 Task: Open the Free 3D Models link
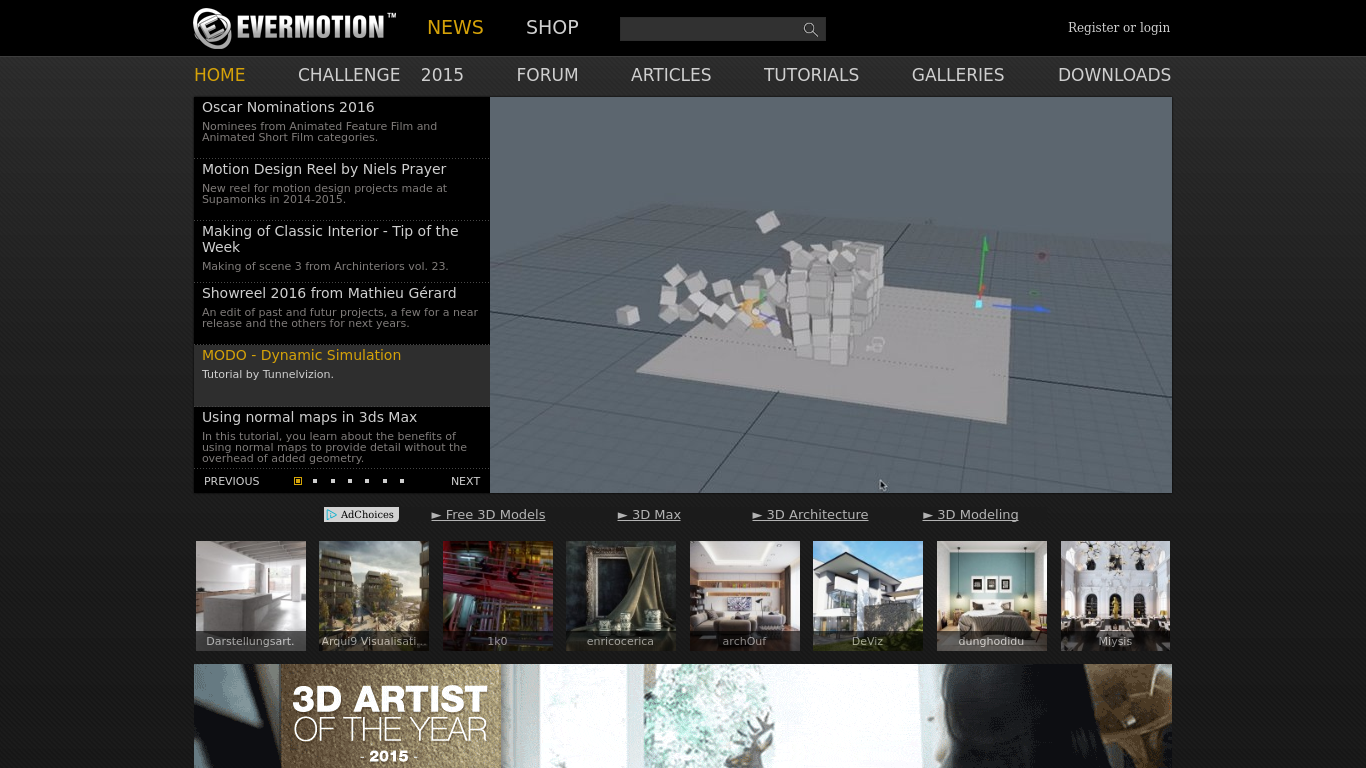coord(495,514)
